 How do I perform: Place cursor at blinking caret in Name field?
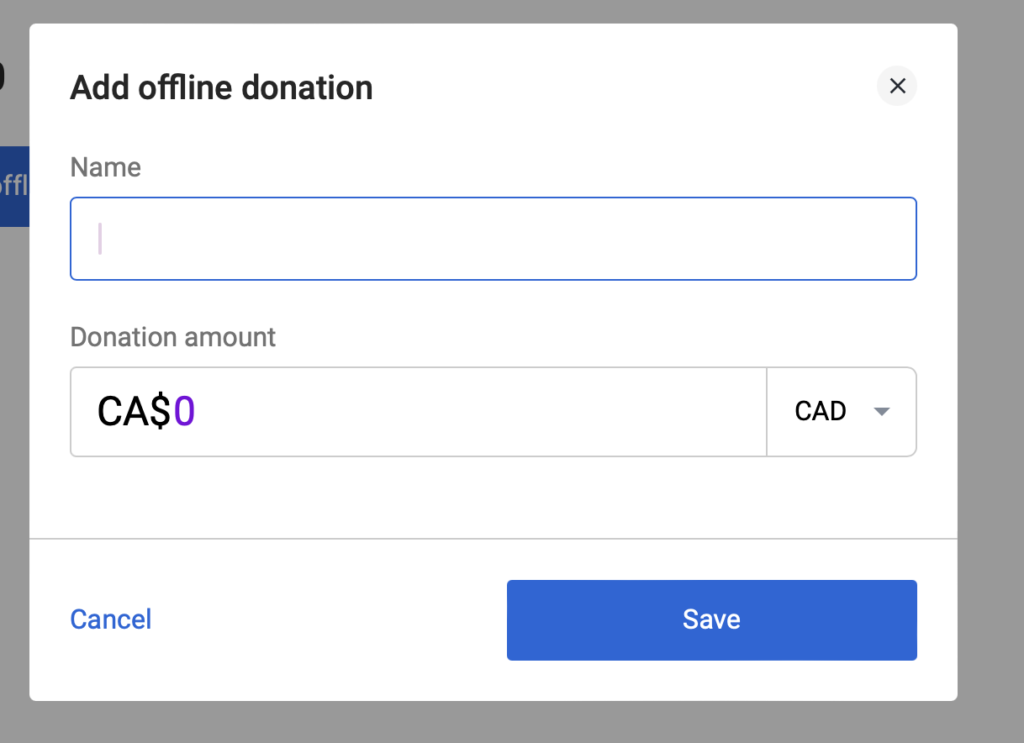[x=100, y=239]
